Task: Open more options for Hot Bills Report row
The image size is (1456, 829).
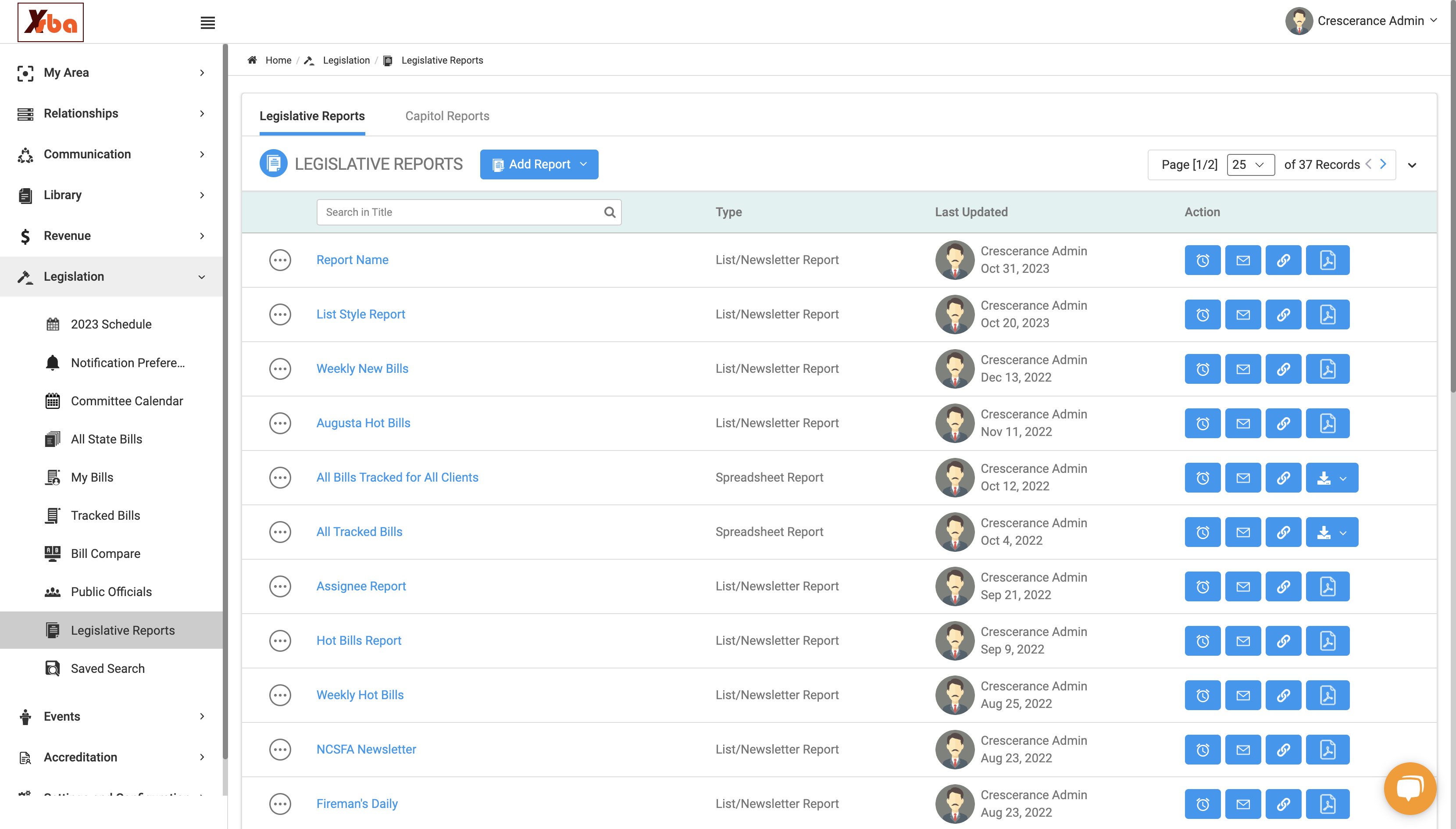Action: click(280, 640)
